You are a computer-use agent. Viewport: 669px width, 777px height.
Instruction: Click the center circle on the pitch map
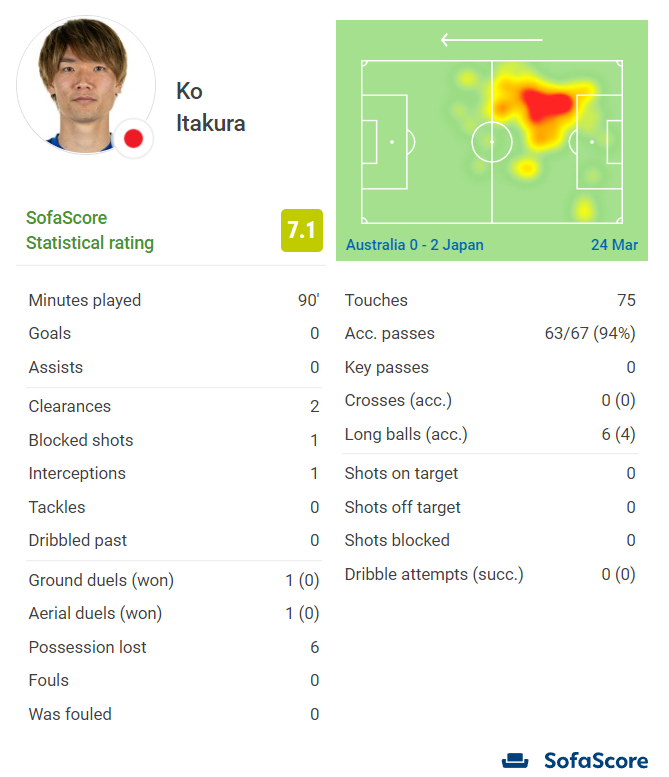(x=492, y=142)
